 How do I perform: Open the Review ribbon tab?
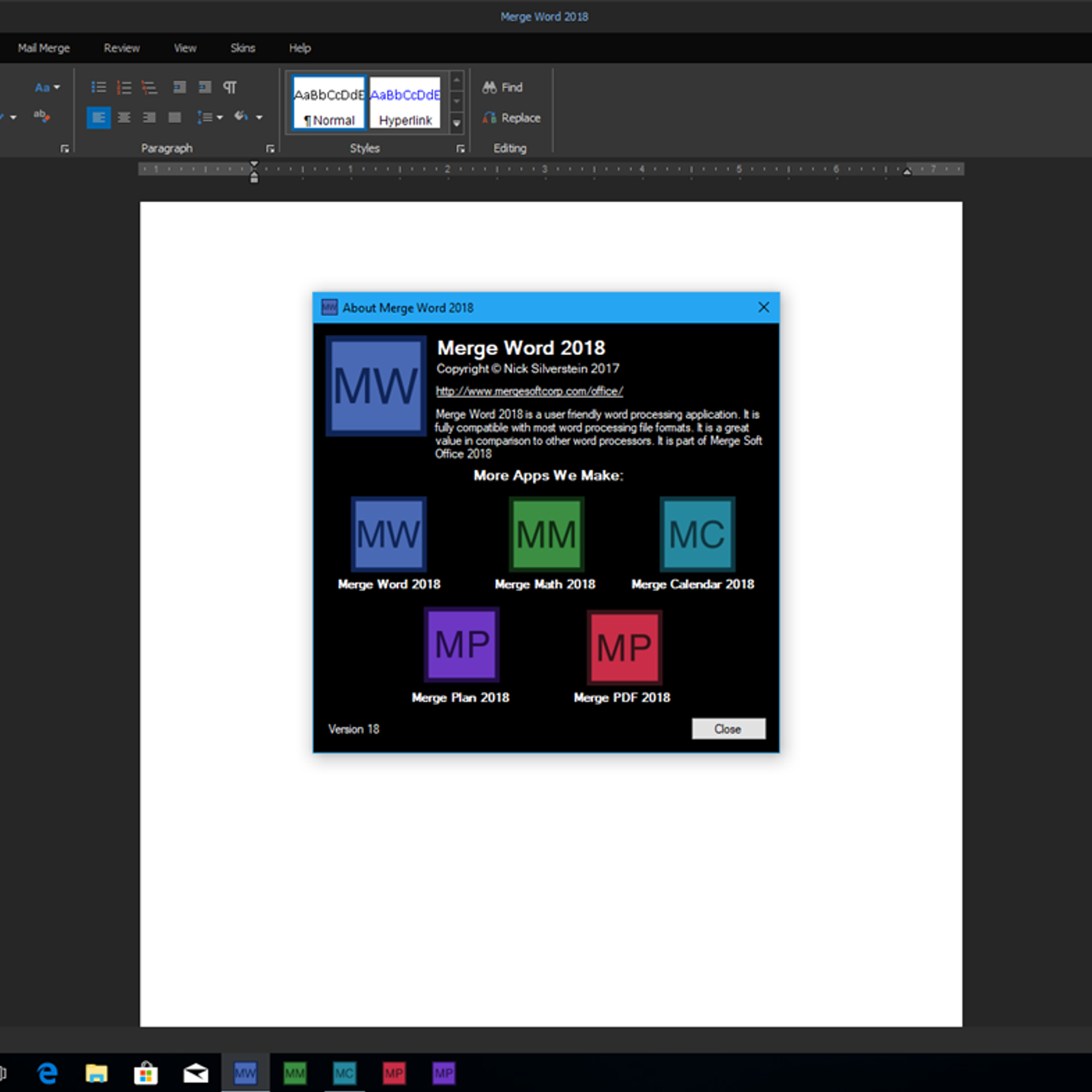tap(121, 48)
